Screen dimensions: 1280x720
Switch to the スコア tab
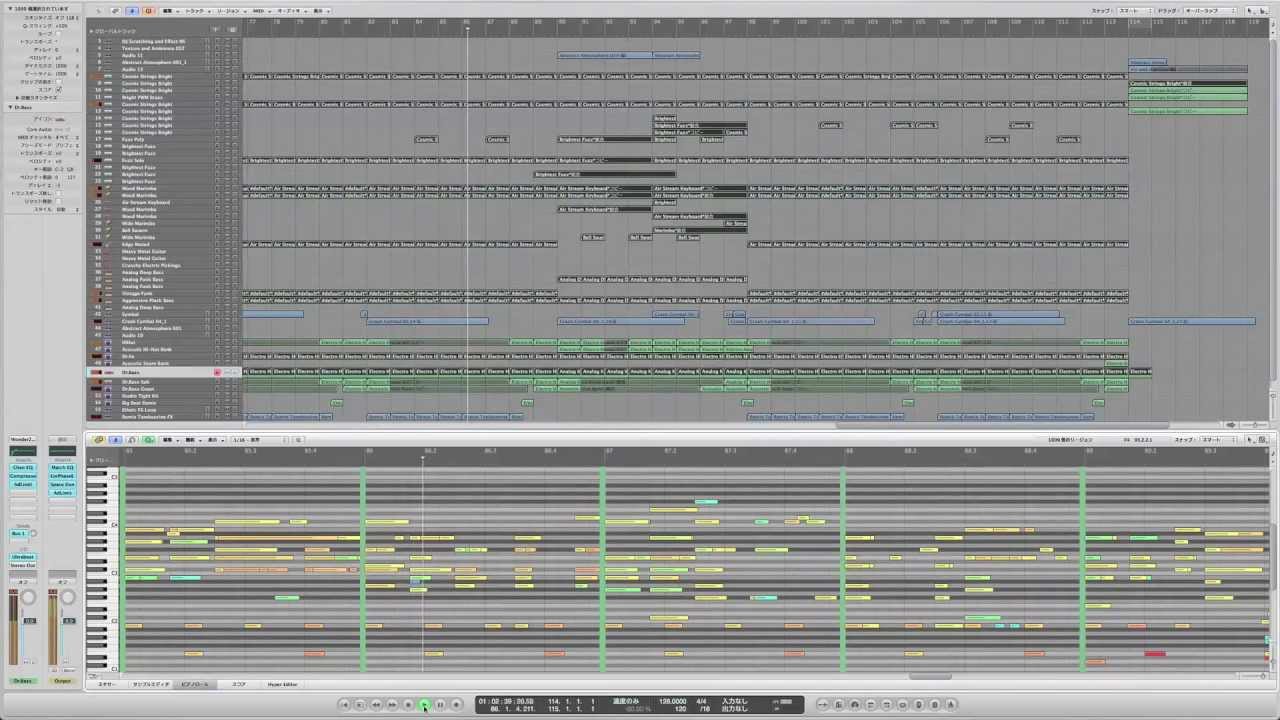(x=239, y=684)
